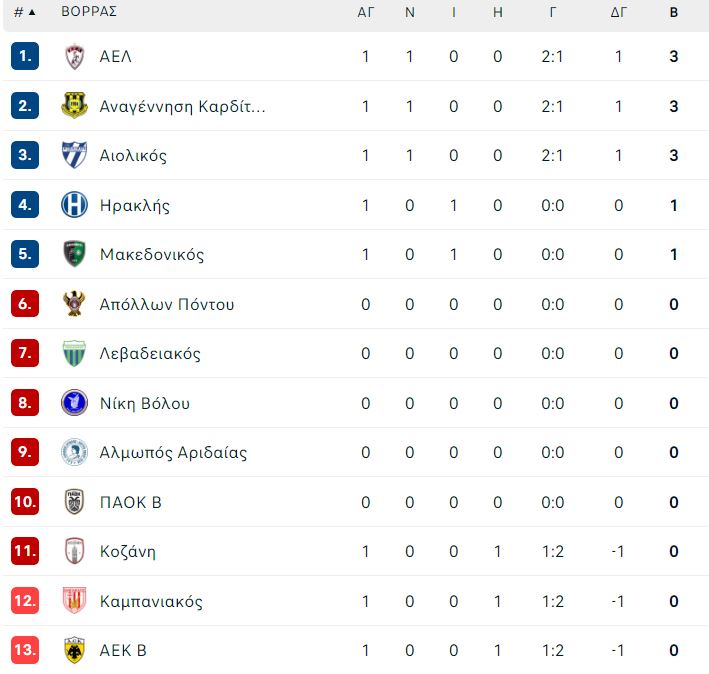
Task: Open the Αναγέννηση Καρδίτσας team logo
Action: (x=75, y=106)
